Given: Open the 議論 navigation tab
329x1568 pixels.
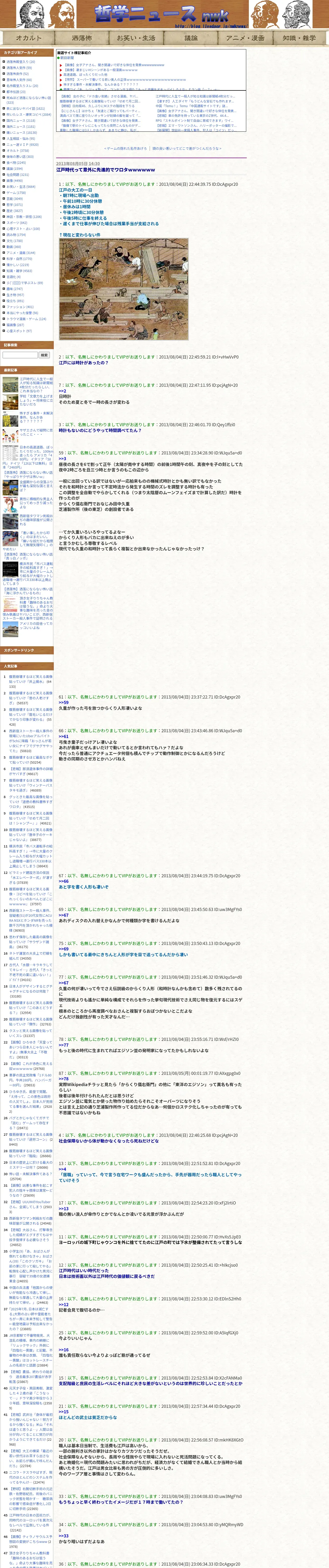Looking at the screenshot, I should 191,38.
